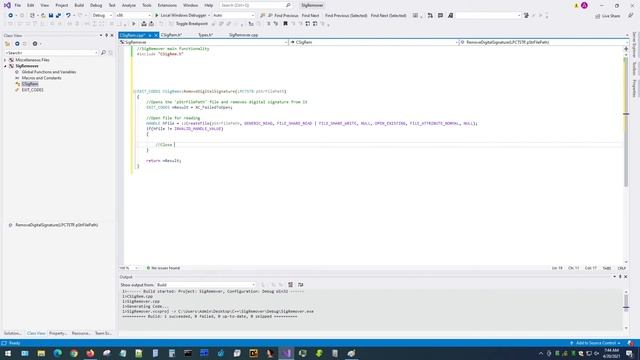
Task: Open the Auto dropdown in toolbar
Action: [x=233, y=16]
